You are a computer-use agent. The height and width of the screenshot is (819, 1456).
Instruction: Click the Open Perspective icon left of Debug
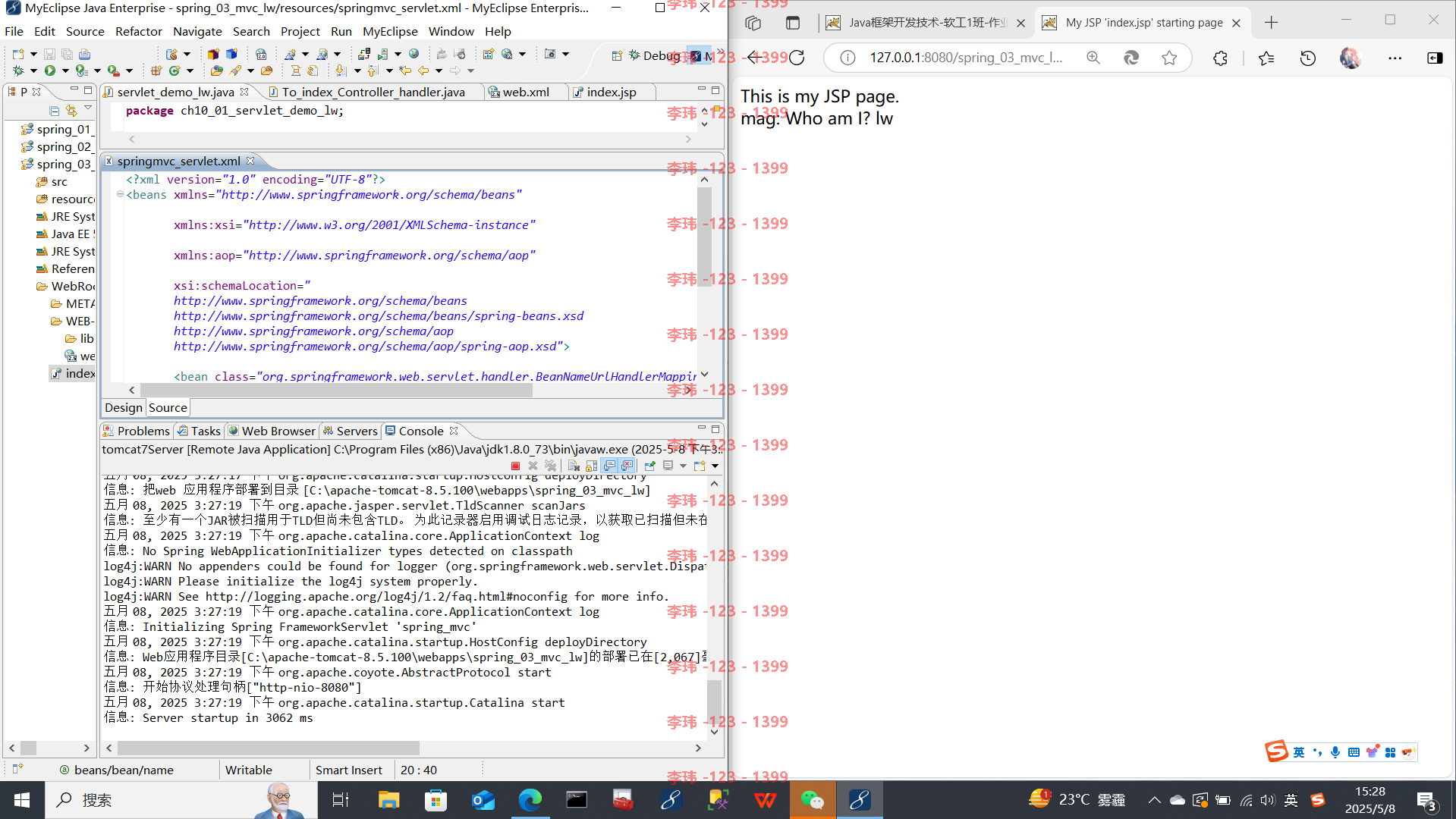pos(617,55)
